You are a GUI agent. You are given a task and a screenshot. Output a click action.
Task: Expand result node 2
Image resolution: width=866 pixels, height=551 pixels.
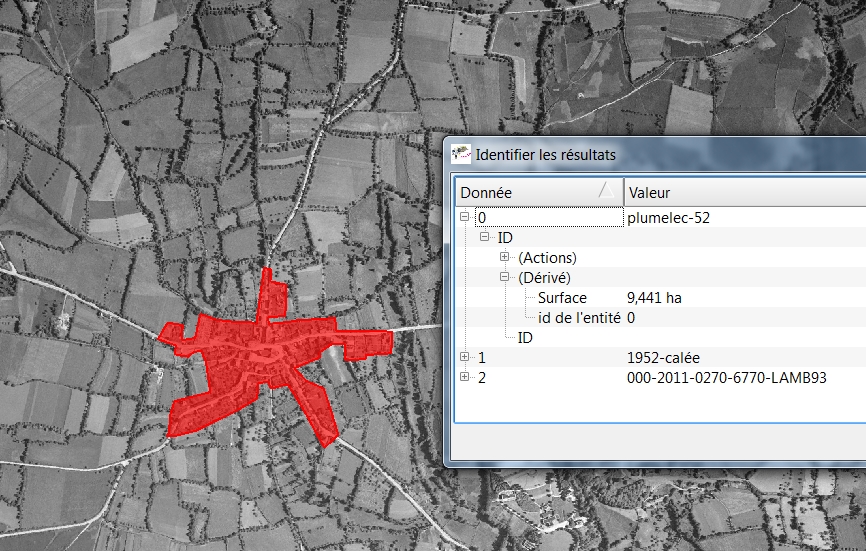(464, 377)
